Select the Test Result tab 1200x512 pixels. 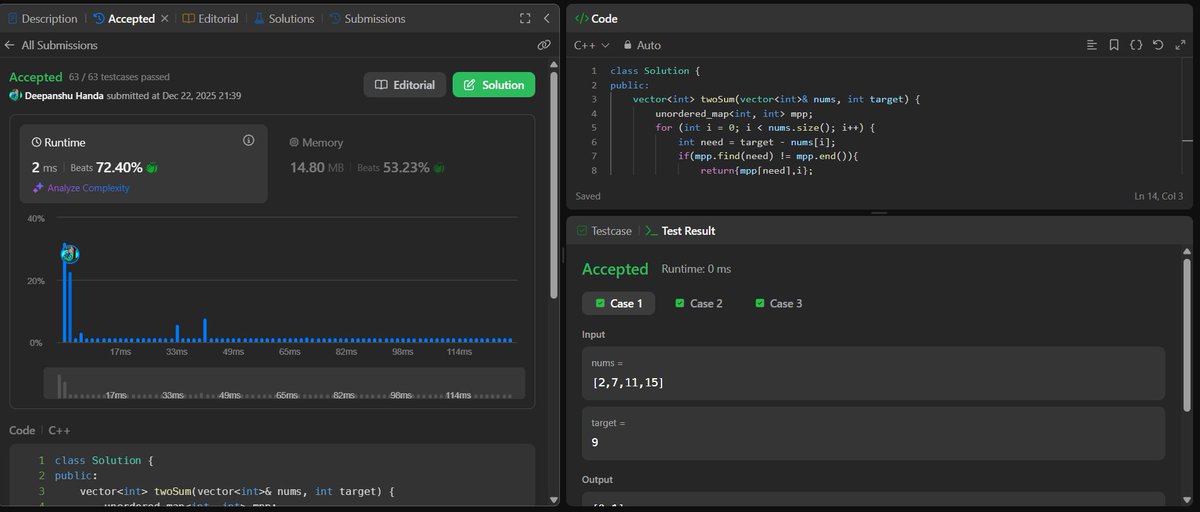(x=679, y=231)
